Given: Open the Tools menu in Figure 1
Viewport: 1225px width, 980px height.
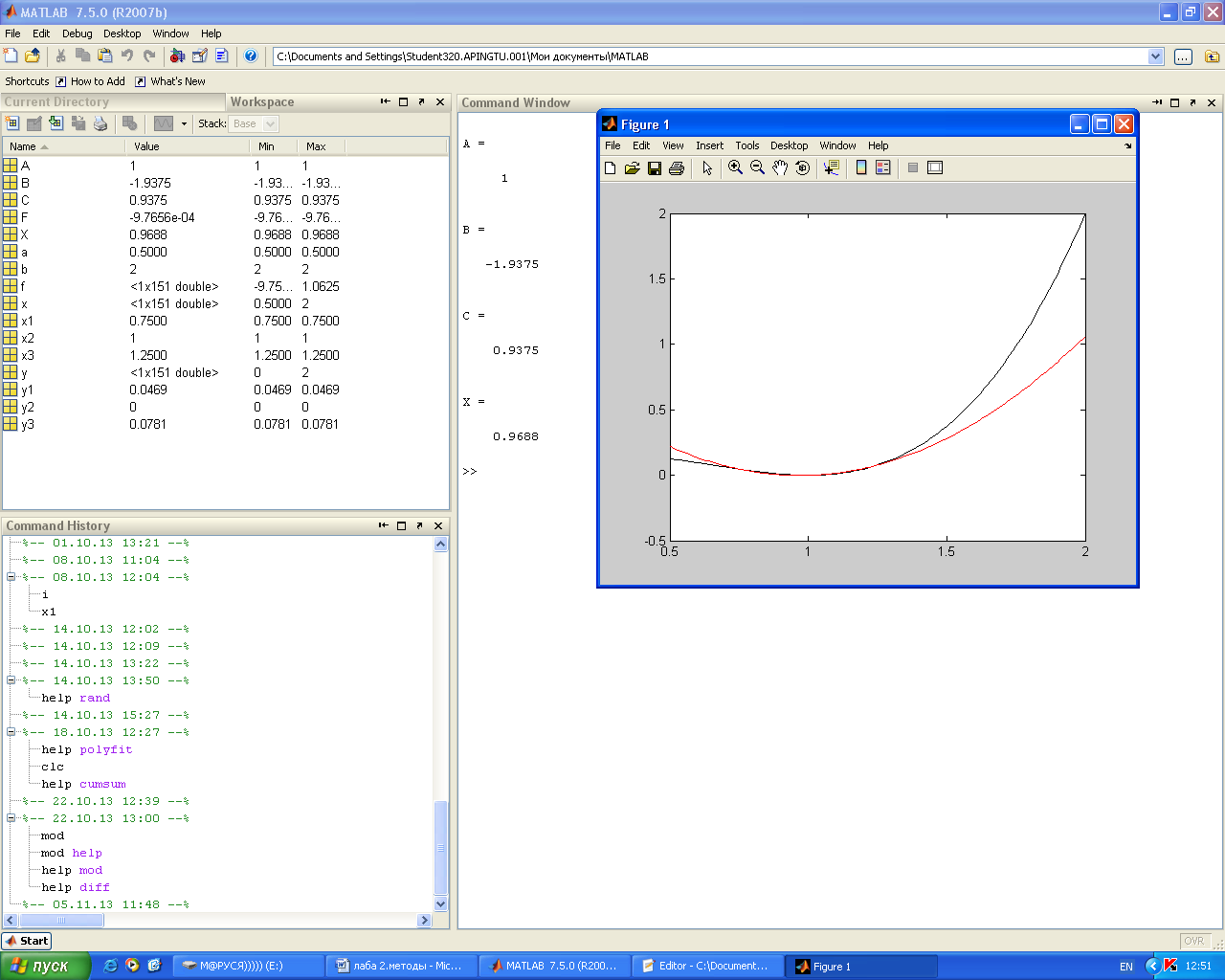Looking at the screenshot, I should coord(747,145).
